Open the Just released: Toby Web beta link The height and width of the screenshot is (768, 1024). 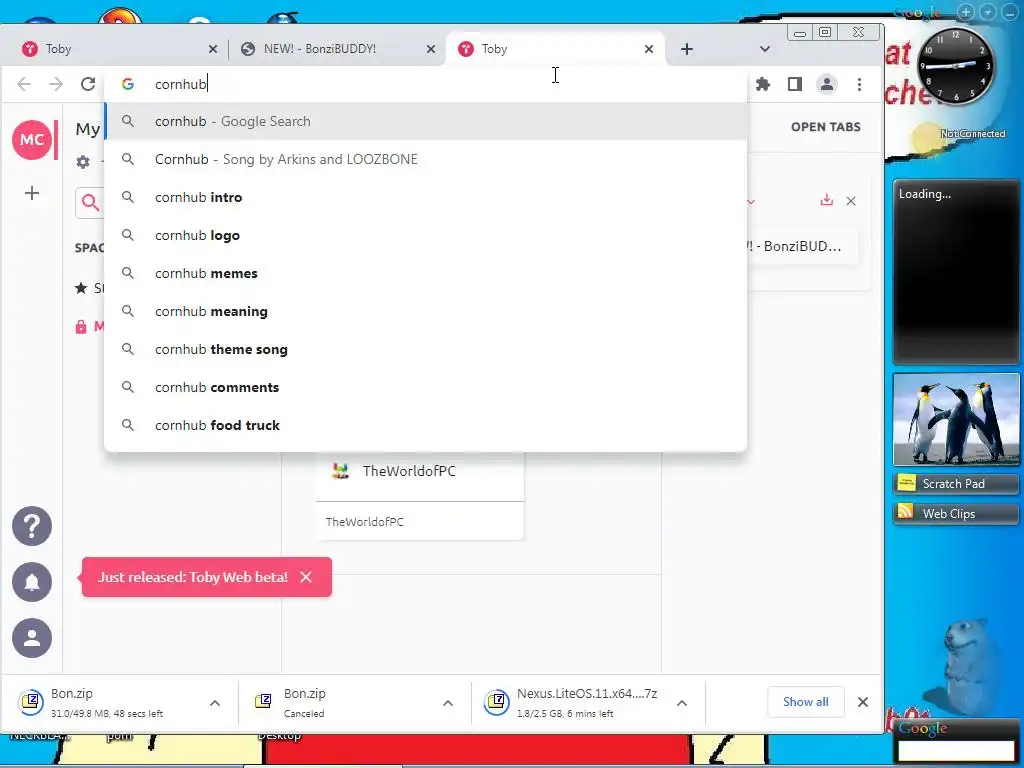coord(193,577)
